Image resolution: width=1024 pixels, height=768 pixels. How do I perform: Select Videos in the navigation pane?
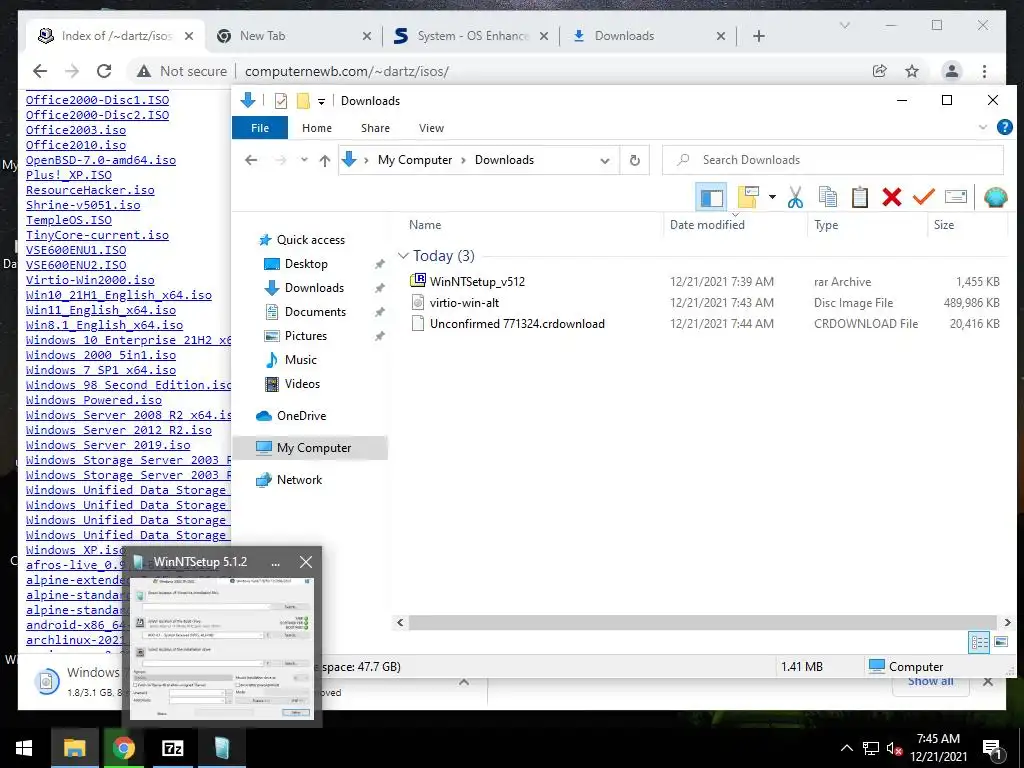[x=302, y=384]
